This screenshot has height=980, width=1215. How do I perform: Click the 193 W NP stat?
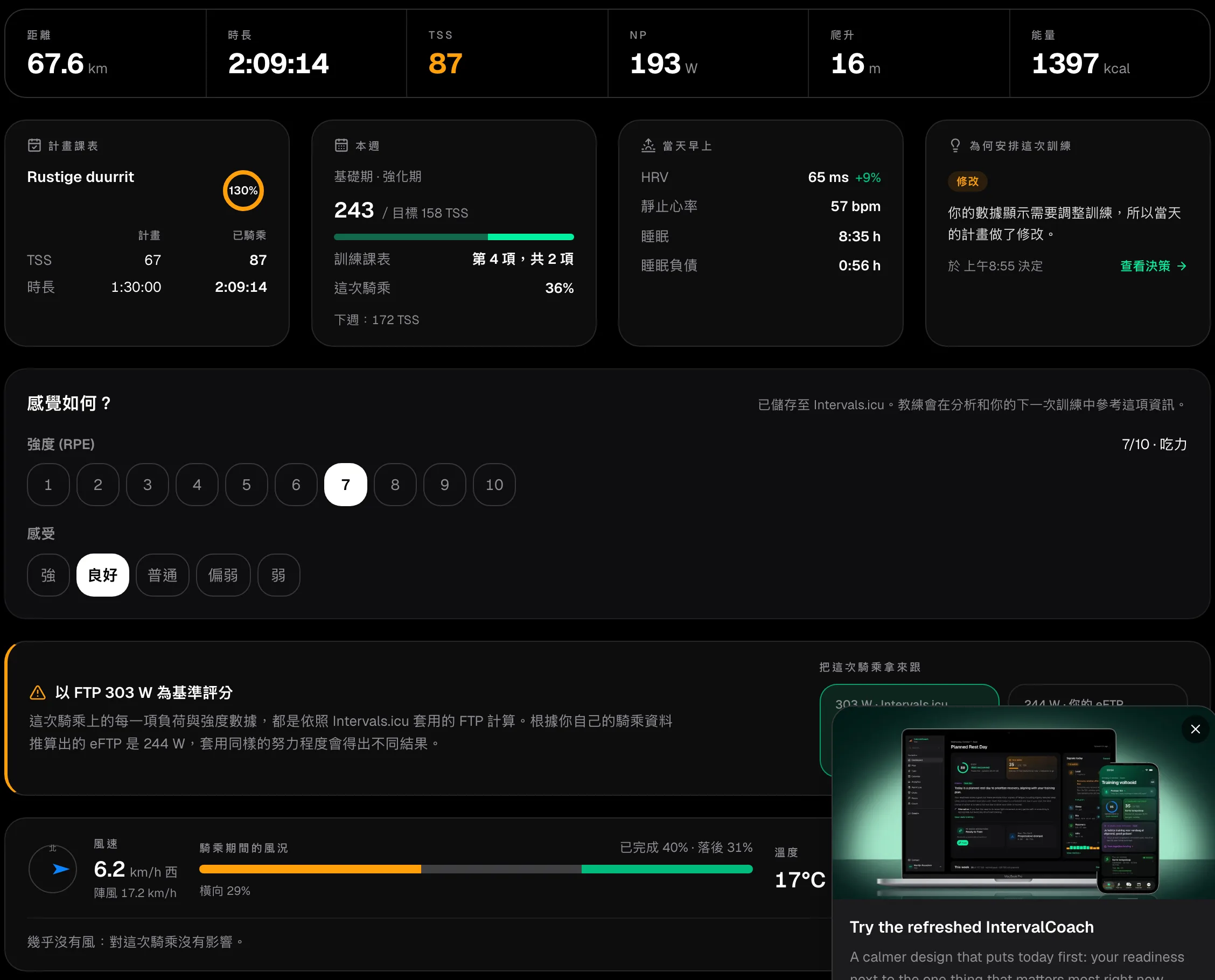click(664, 63)
